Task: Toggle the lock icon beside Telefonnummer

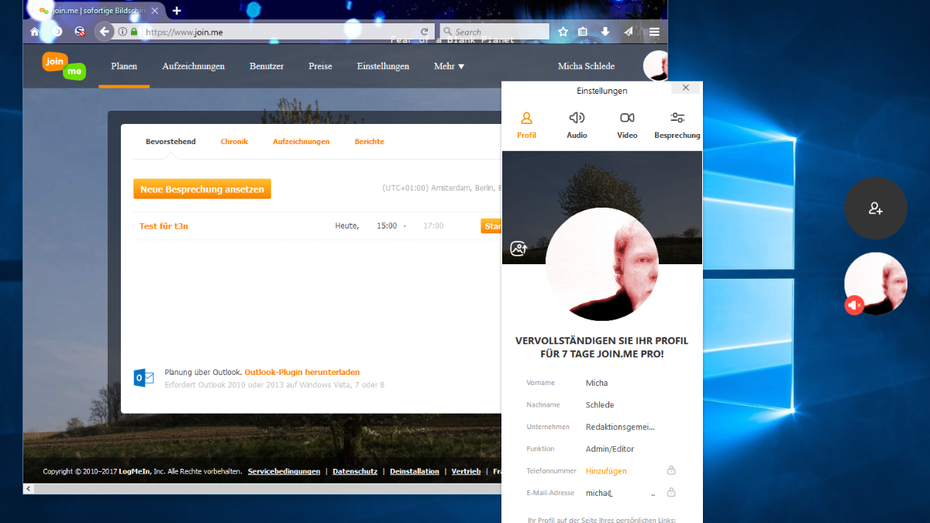Action: click(x=671, y=470)
